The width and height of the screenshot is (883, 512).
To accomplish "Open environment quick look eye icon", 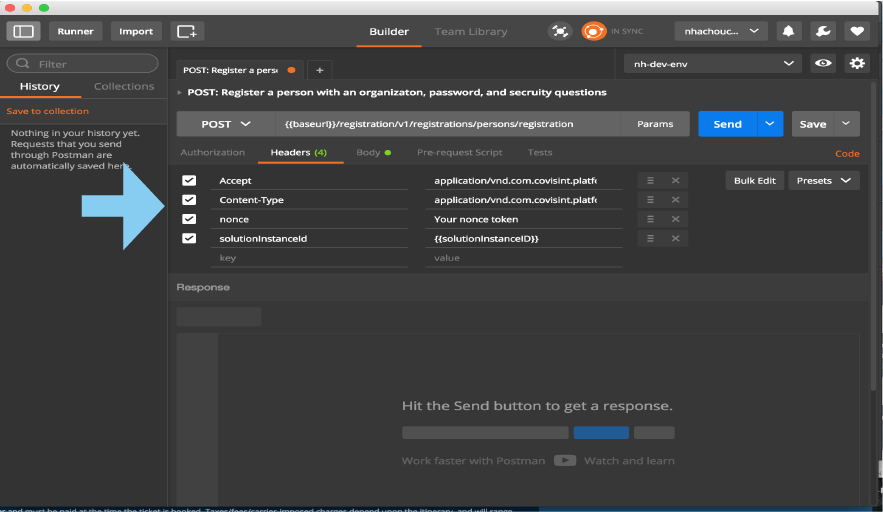I will coord(823,63).
